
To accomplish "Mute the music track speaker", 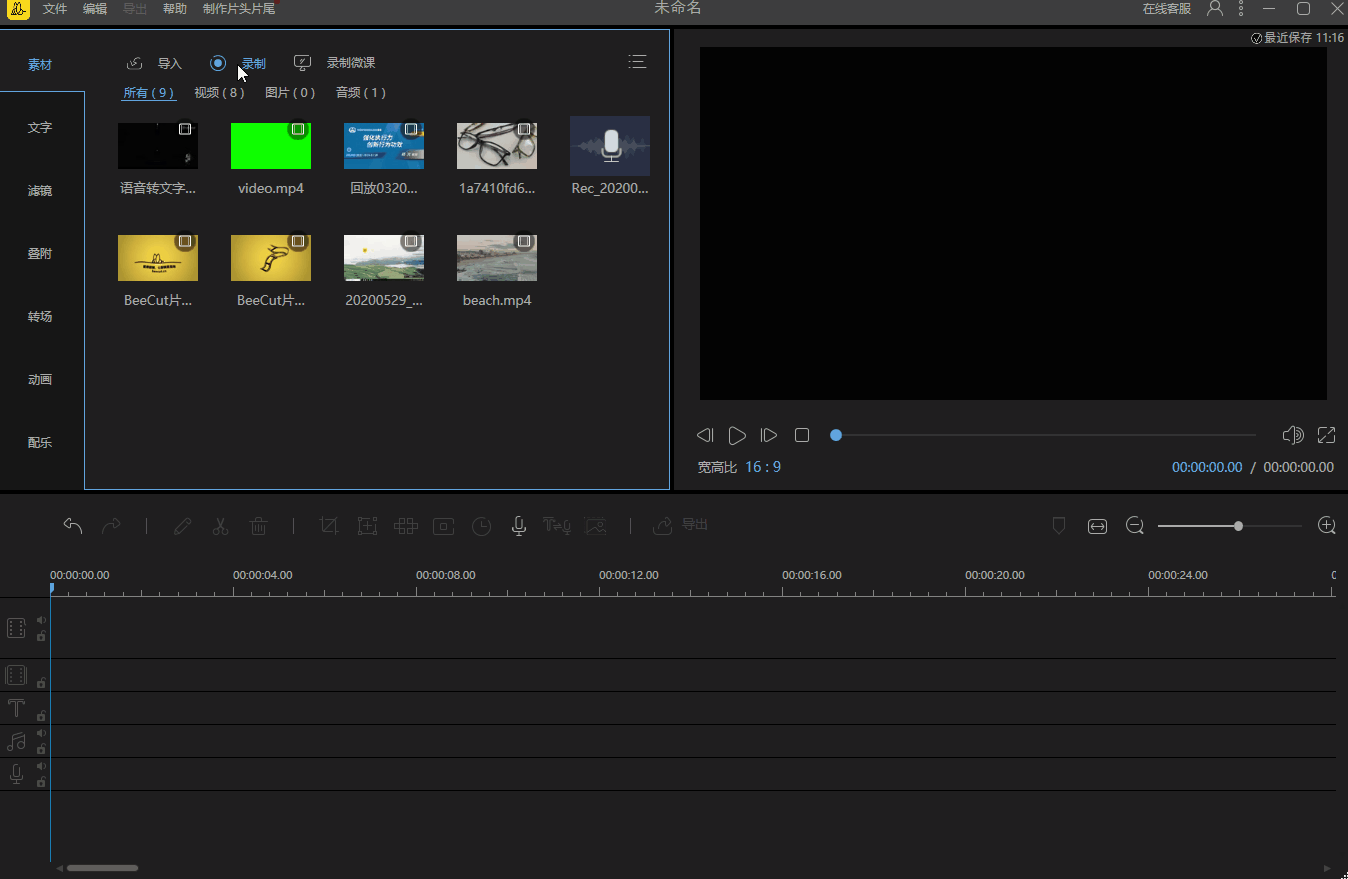I will point(41,734).
